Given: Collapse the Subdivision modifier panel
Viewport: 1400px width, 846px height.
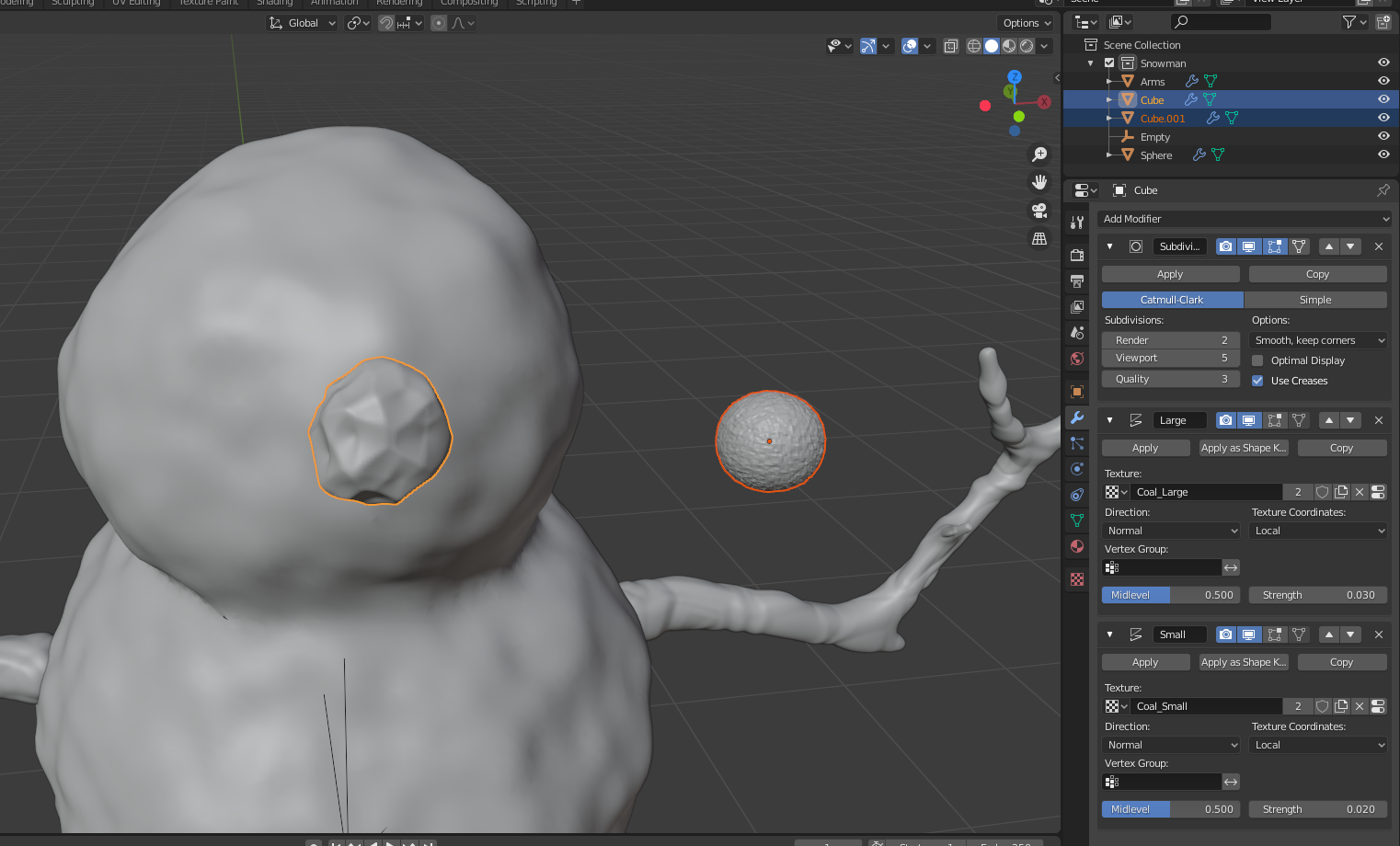Looking at the screenshot, I should click(1109, 246).
